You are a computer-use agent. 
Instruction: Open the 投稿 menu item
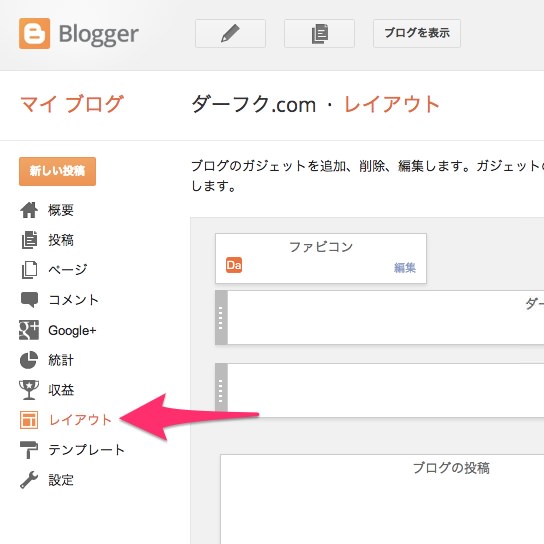click(61, 240)
